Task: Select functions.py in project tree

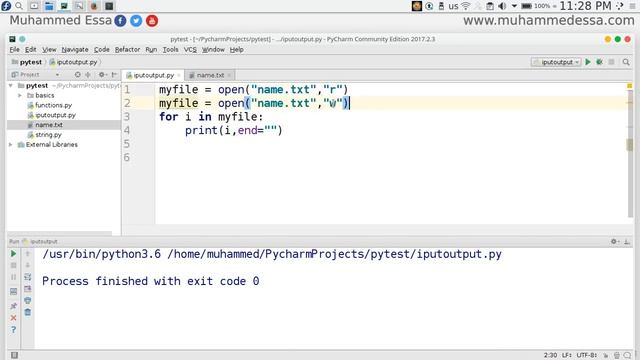Action: (53, 105)
